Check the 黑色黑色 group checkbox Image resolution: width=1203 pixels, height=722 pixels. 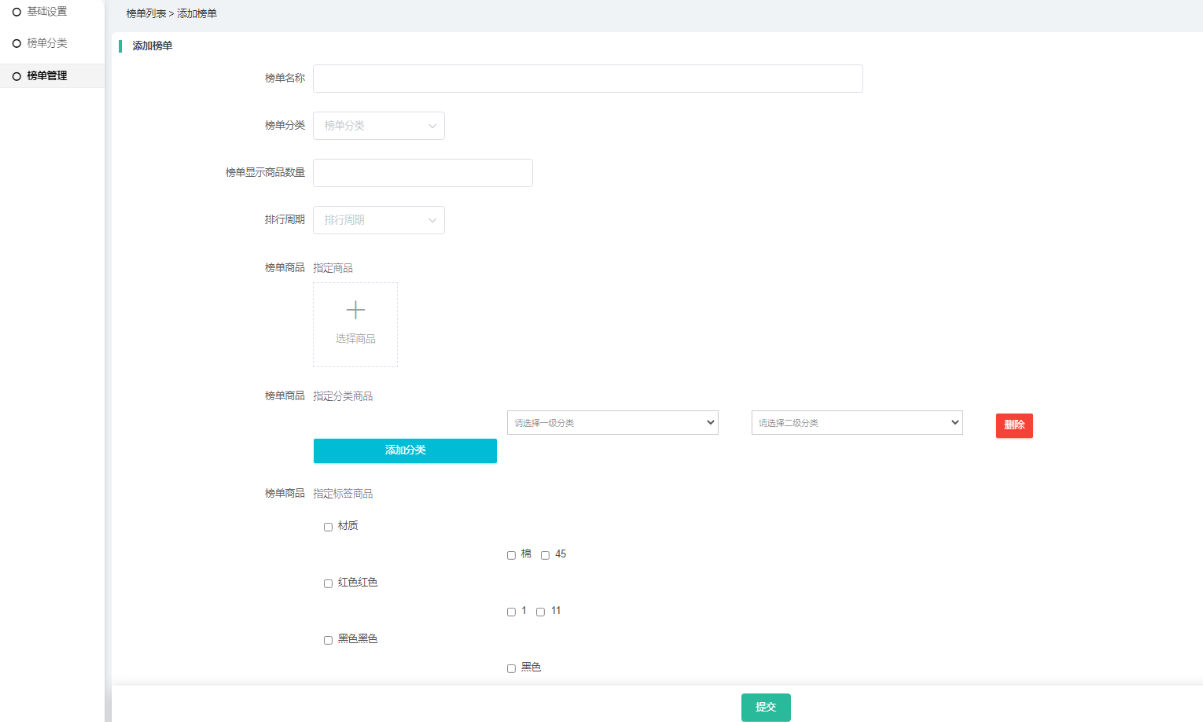click(x=328, y=640)
